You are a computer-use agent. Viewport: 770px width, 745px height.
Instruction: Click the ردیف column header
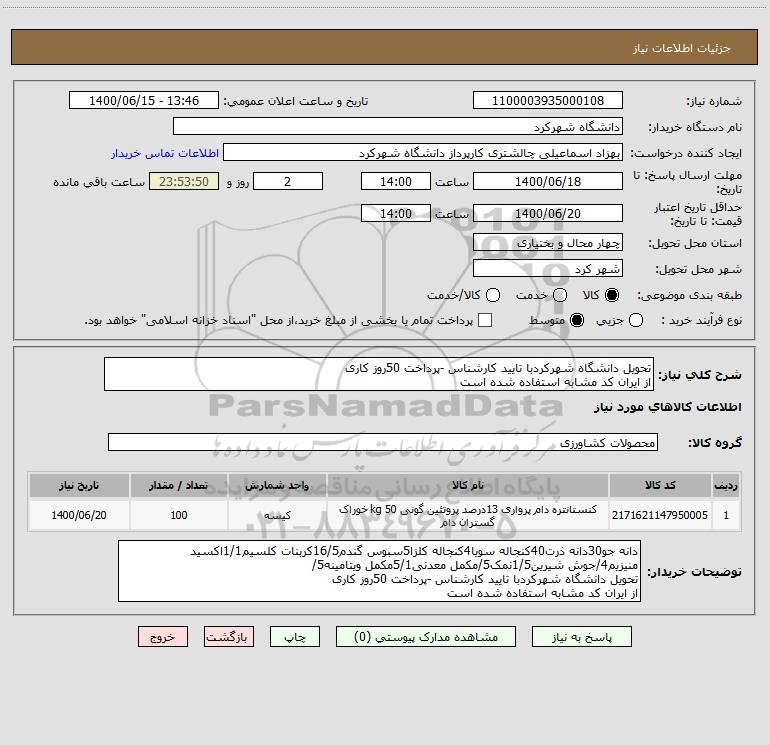726,485
